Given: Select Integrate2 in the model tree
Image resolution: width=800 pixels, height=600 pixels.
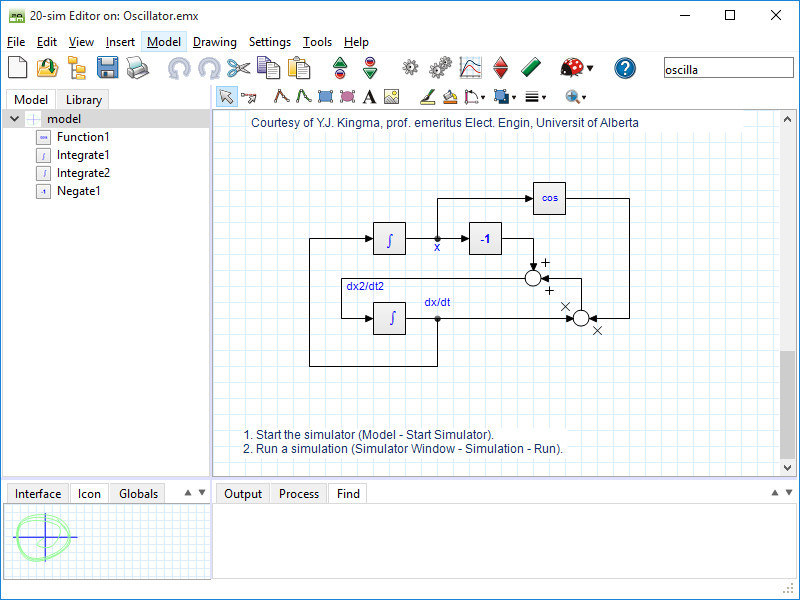Looking at the screenshot, I should (x=83, y=173).
